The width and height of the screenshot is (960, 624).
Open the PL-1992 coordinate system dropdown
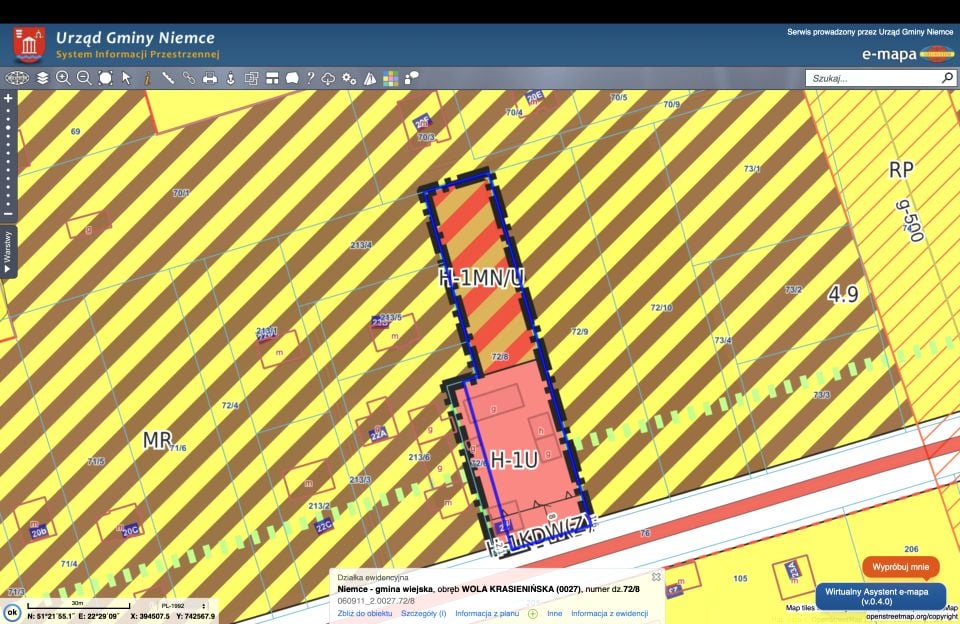pyautogui.click(x=182, y=606)
